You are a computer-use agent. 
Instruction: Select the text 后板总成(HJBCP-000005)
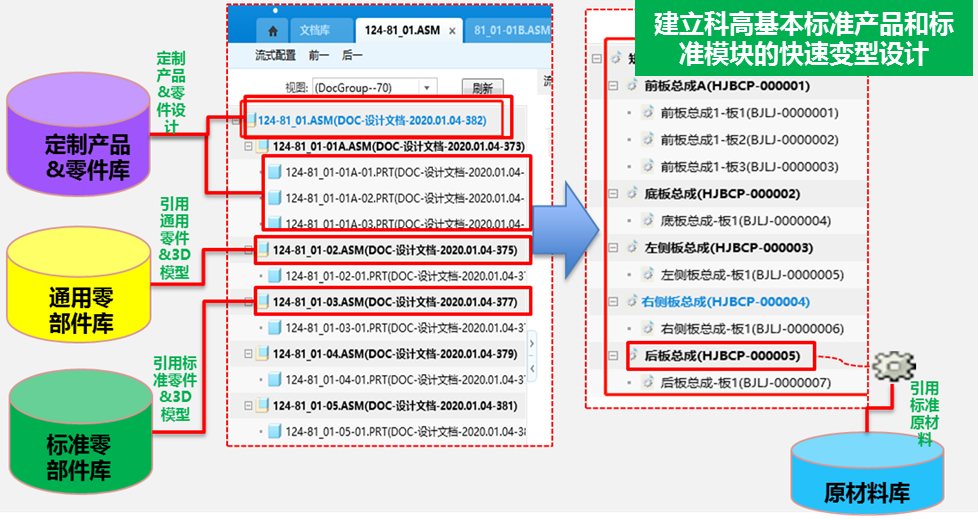[x=722, y=356]
